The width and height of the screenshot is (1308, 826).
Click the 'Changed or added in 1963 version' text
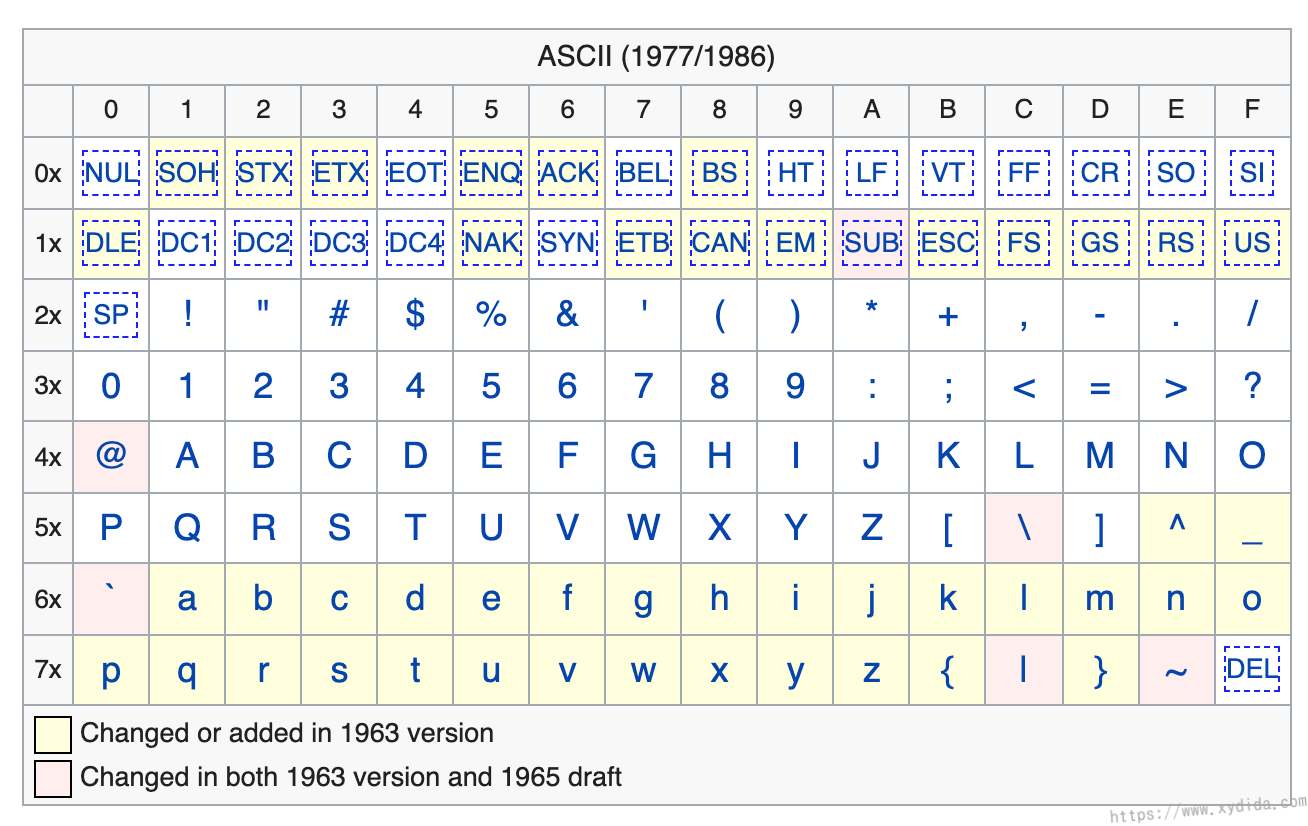(x=287, y=733)
